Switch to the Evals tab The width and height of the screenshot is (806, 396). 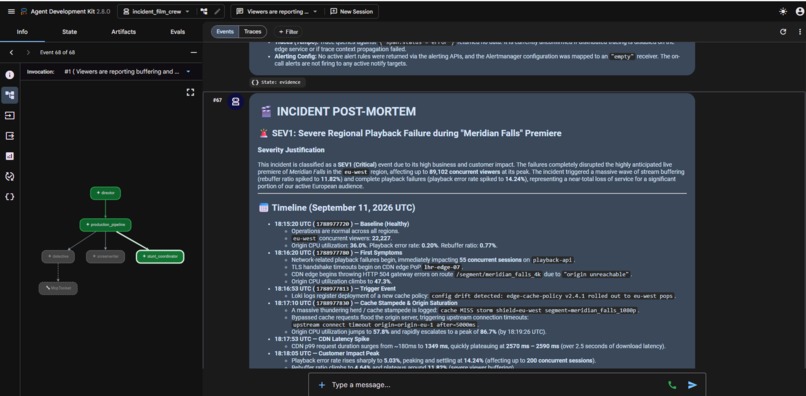coord(178,32)
